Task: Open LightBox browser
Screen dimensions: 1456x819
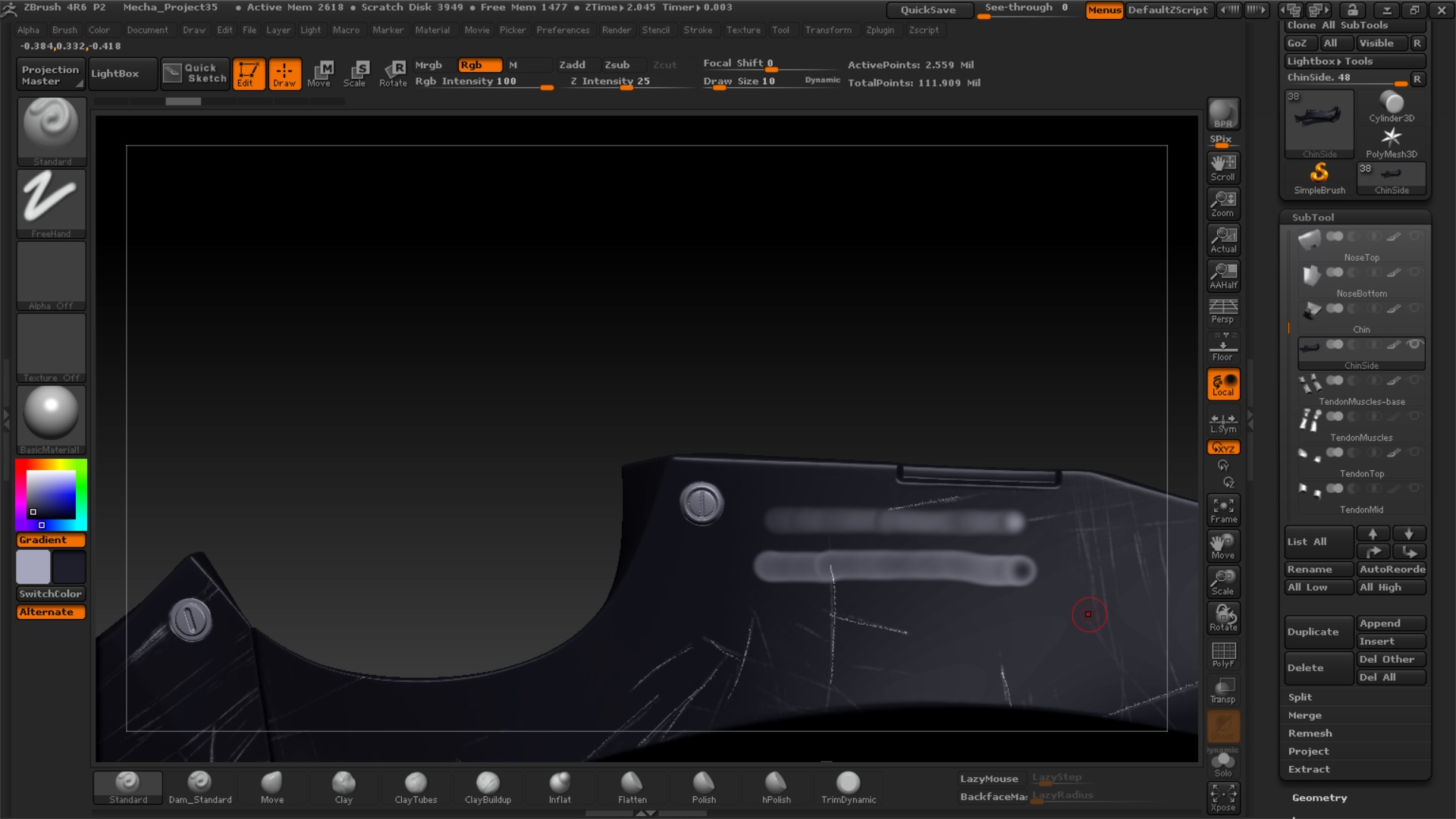Action: coord(123,74)
